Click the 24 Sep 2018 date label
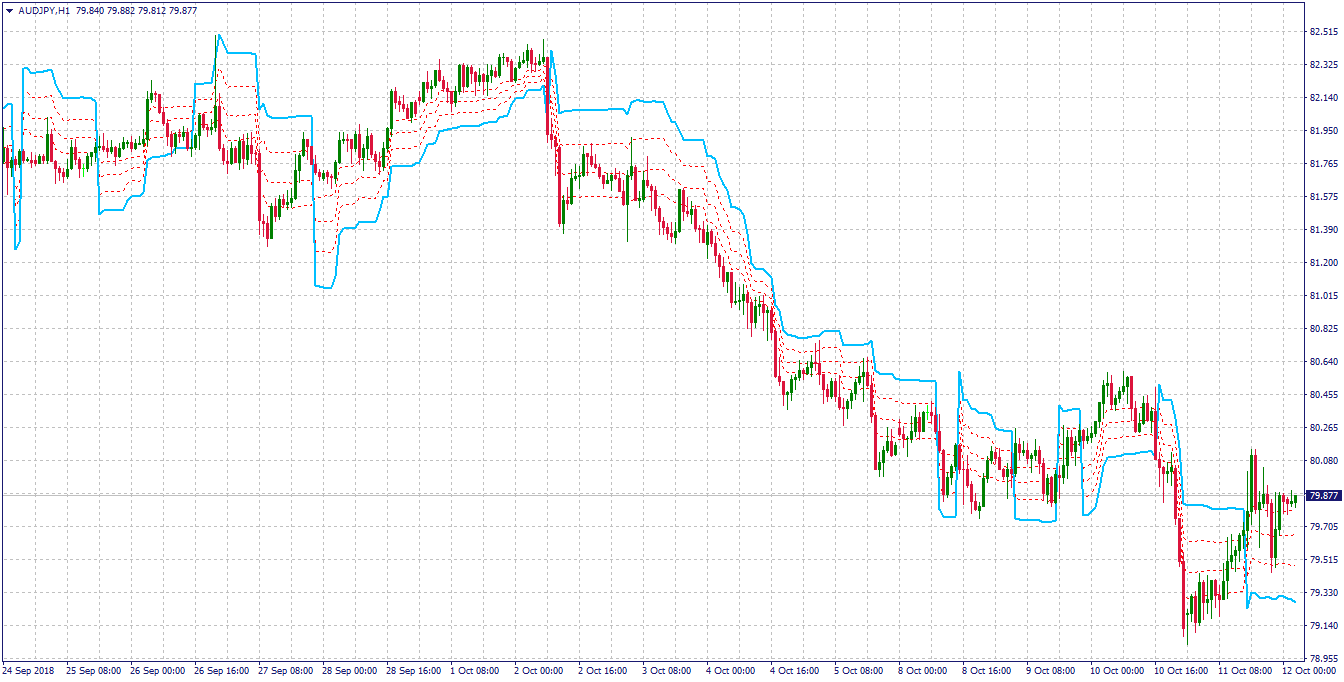Image resolution: width=1344 pixels, height=682 pixels. pos(27,672)
